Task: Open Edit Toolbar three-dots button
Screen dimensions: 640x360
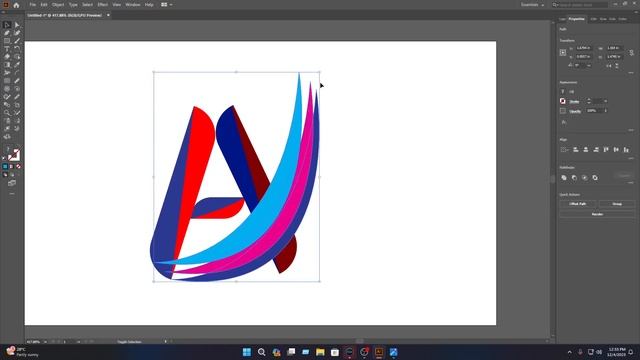Action: click(12, 193)
